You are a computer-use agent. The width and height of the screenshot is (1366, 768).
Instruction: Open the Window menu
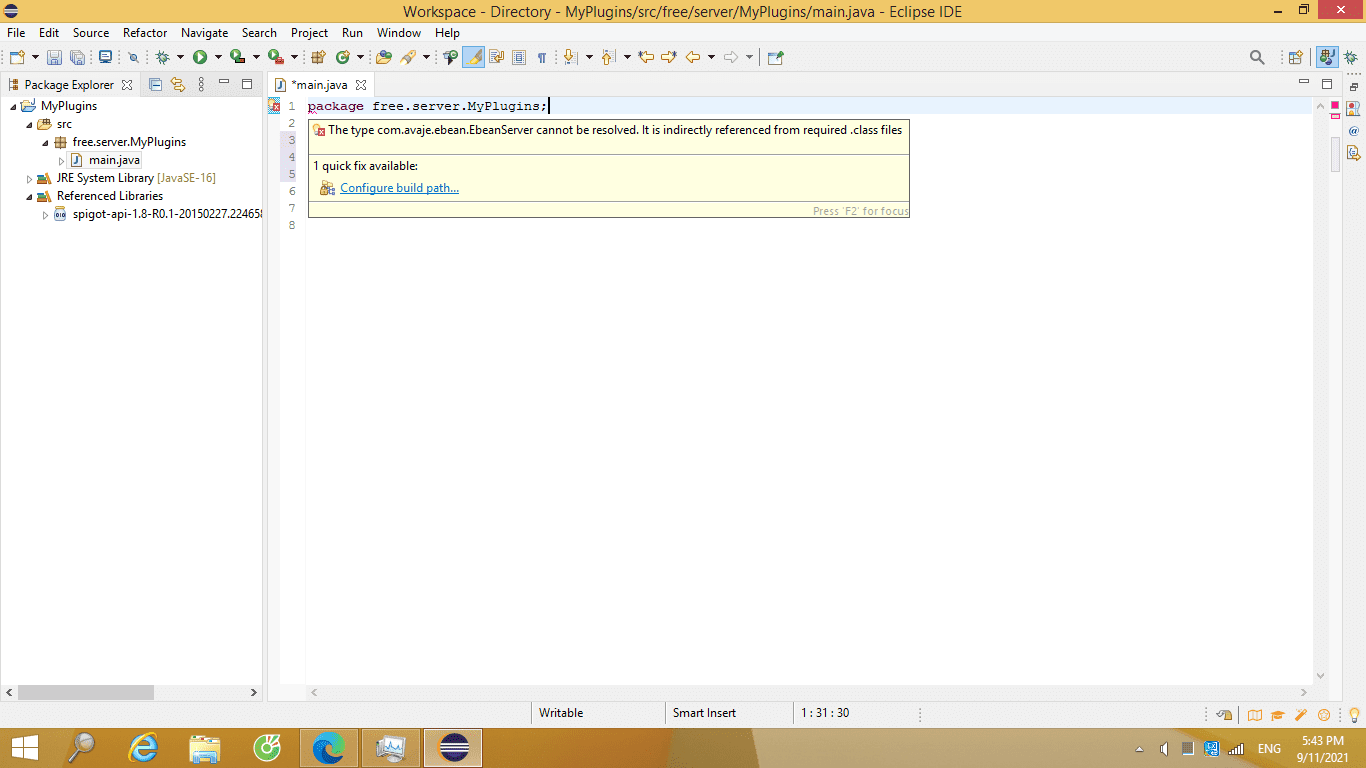coord(399,33)
